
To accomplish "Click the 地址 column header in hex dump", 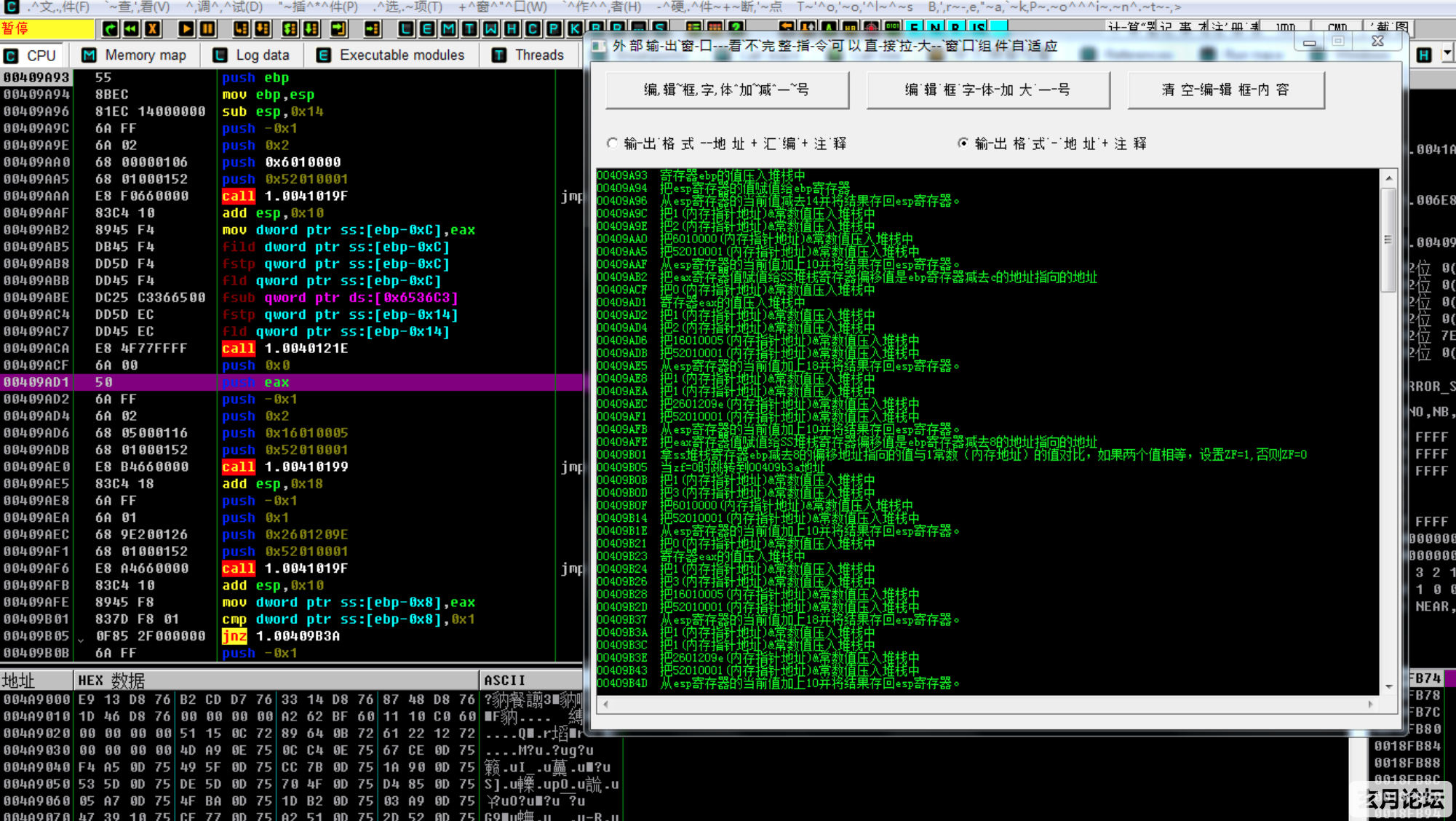I will (x=36, y=681).
